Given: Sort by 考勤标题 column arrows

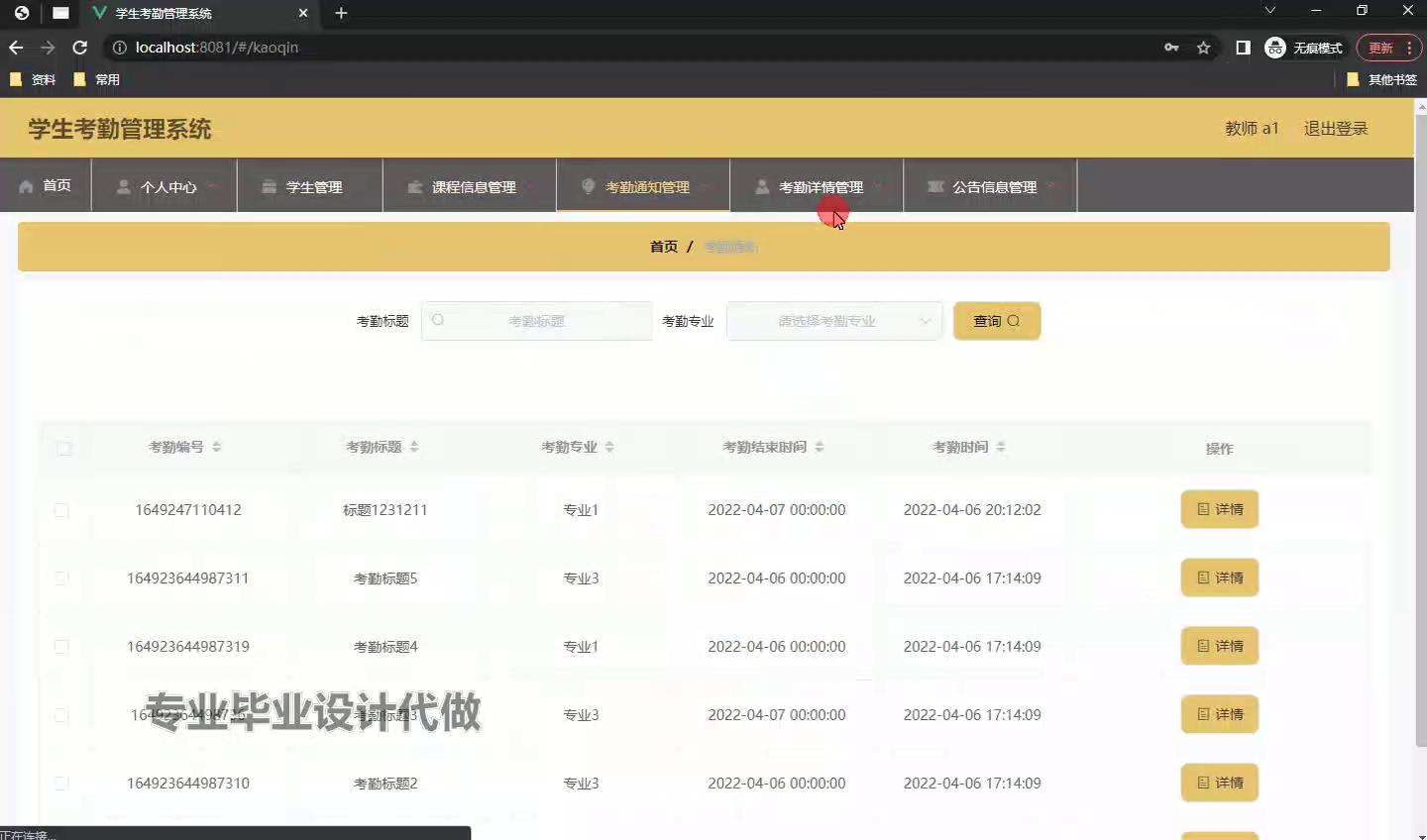Looking at the screenshot, I should (x=414, y=448).
